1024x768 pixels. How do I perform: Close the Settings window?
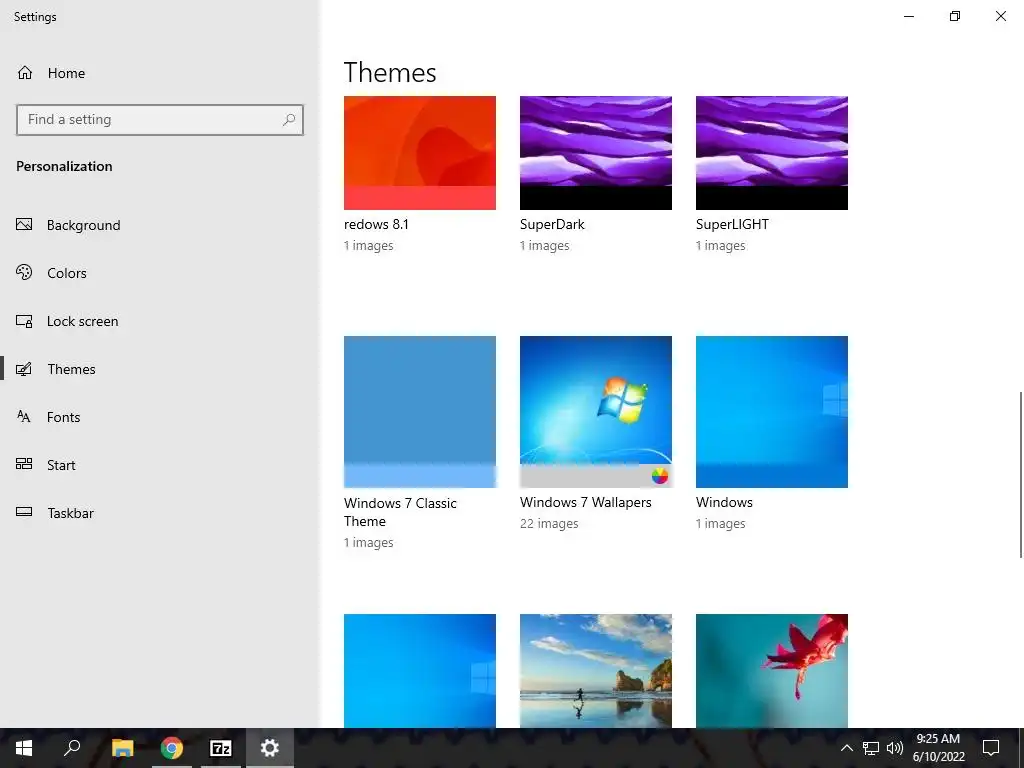click(x=1000, y=16)
